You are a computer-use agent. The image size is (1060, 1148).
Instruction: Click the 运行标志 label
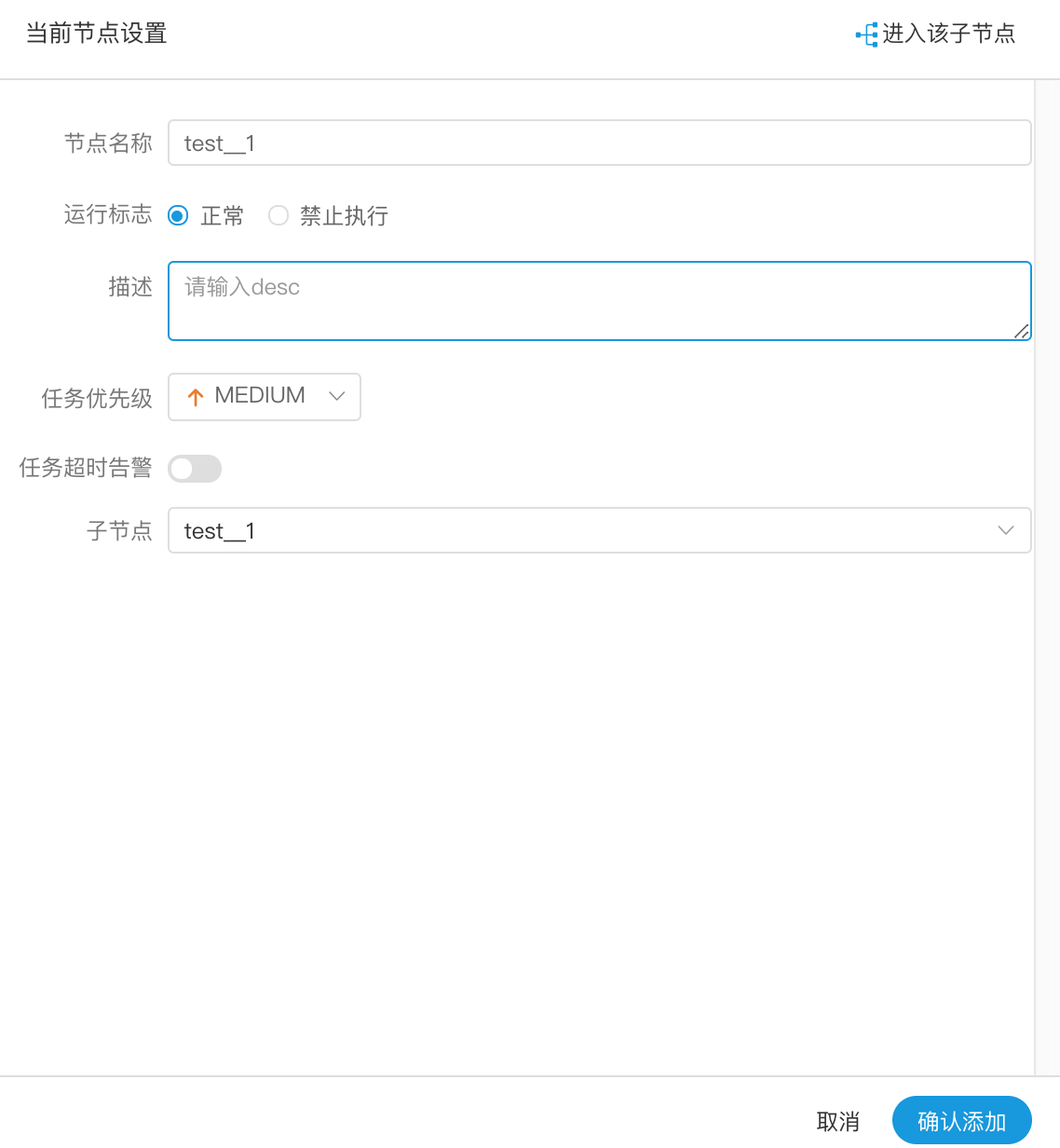pyautogui.click(x=108, y=215)
